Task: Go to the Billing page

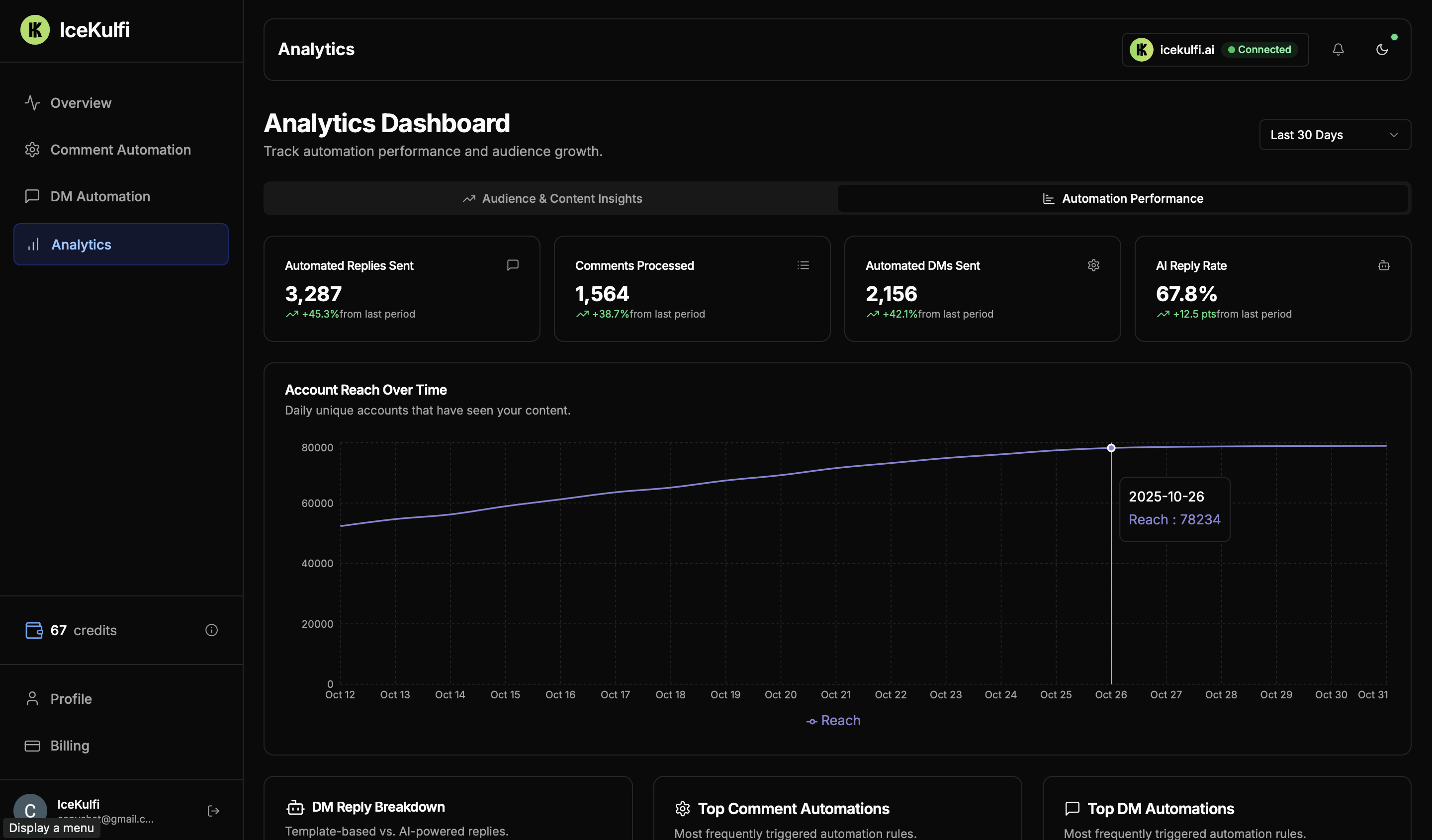Action: tap(69, 746)
